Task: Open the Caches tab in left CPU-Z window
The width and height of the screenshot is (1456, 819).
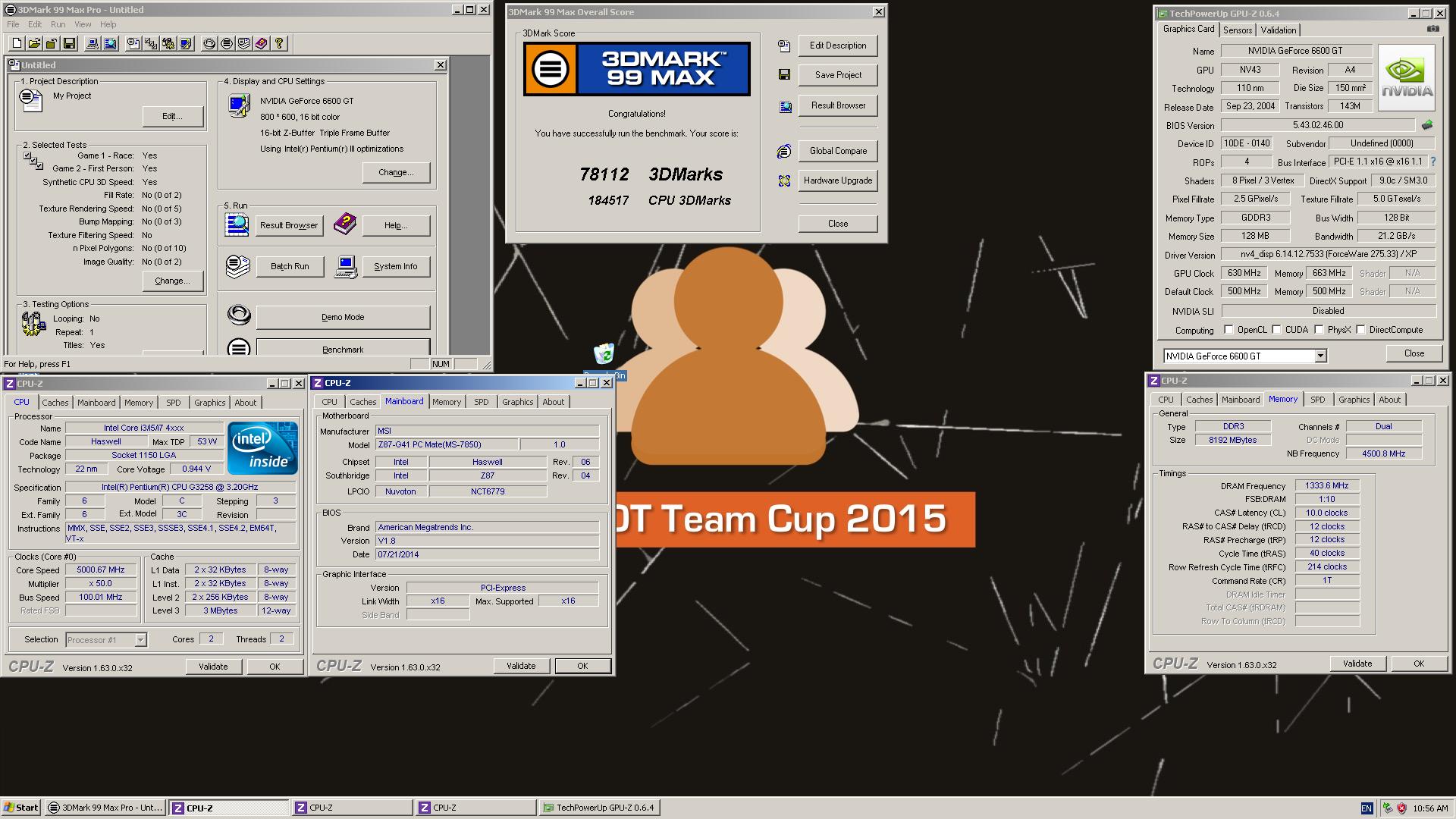Action: point(55,403)
